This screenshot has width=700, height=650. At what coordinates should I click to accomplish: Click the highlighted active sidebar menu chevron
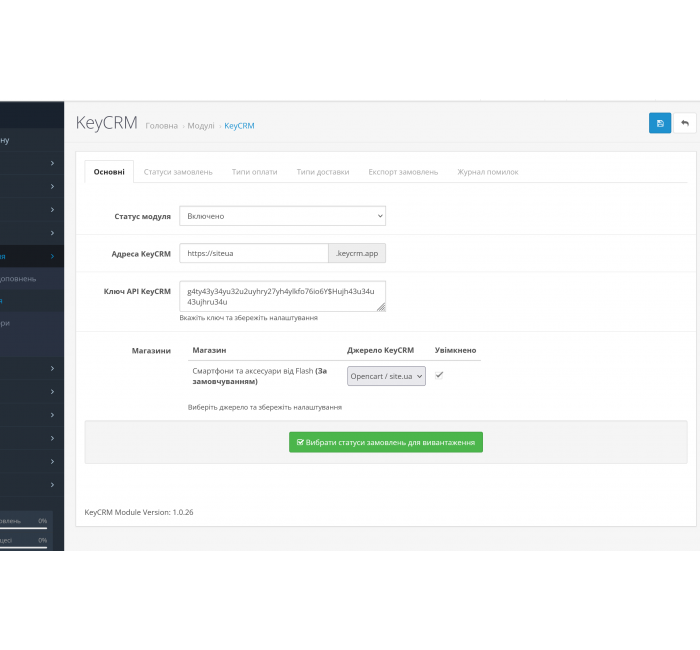click(x=52, y=256)
